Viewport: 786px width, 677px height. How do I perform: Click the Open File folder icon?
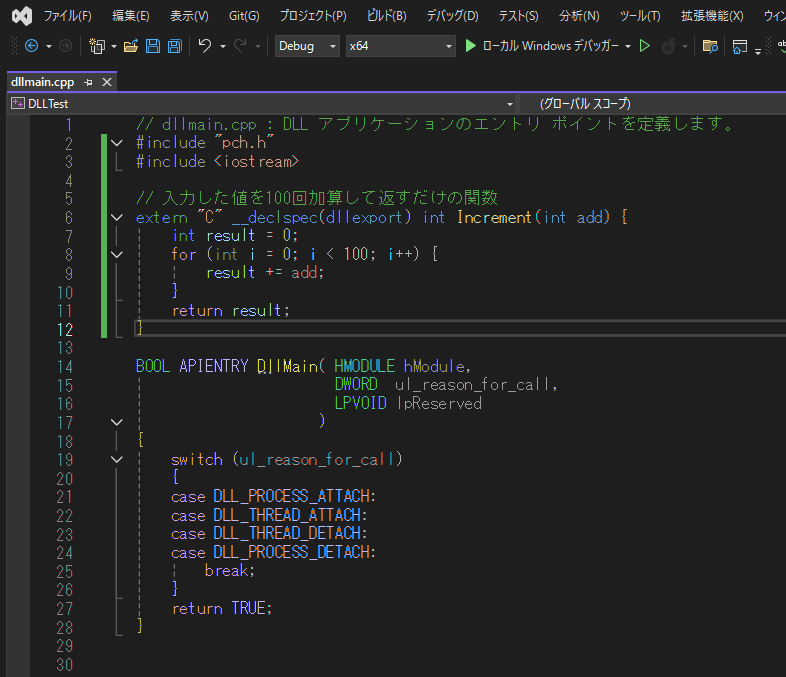[132, 46]
